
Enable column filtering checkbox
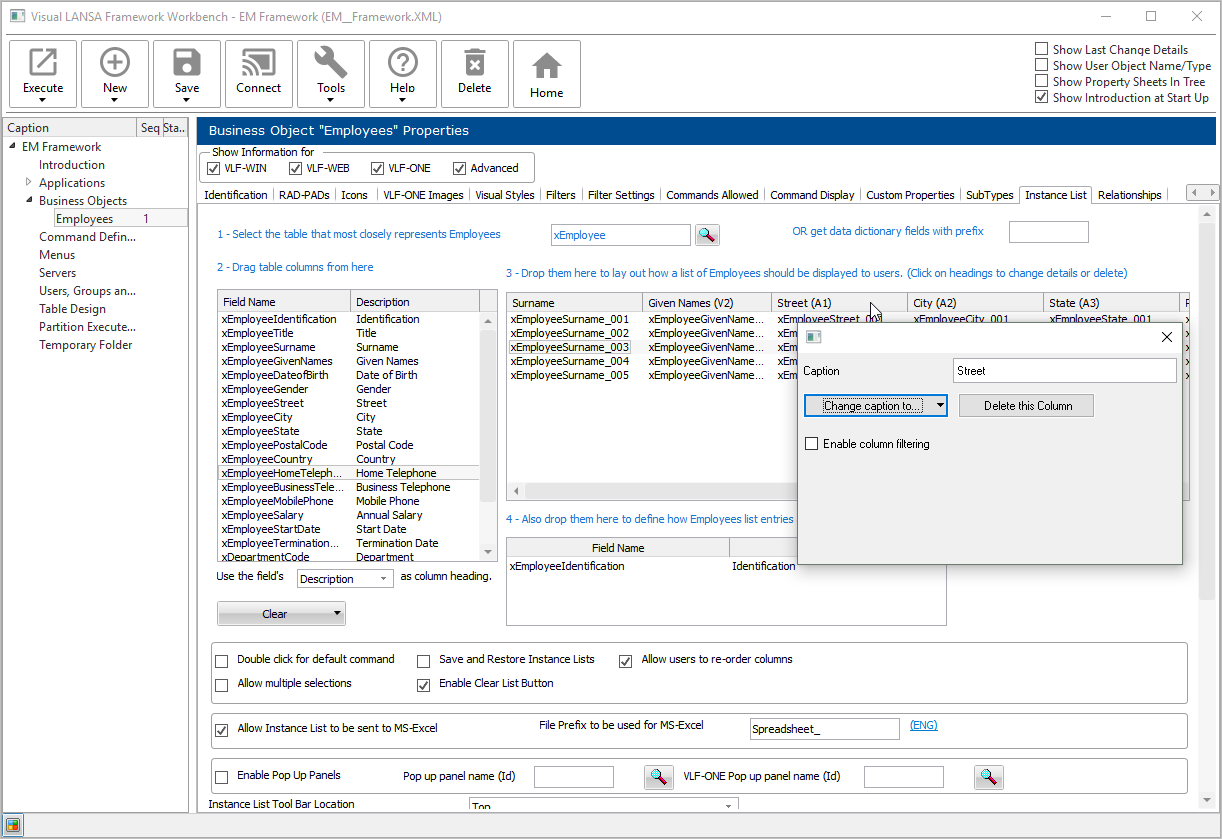pyautogui.click(x=812, y=444)
